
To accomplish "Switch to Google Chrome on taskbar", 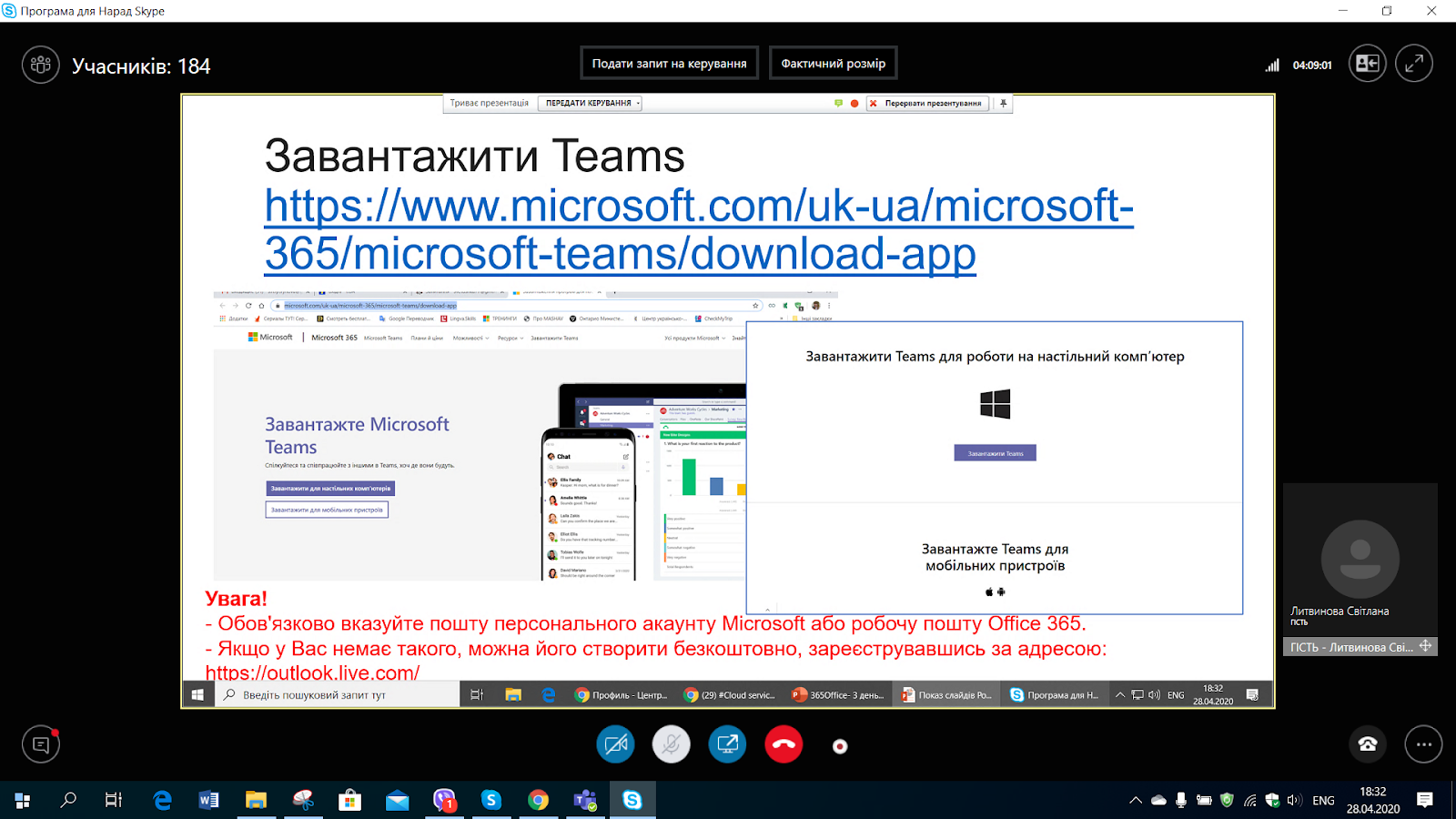I will click(x=539, y=800).
